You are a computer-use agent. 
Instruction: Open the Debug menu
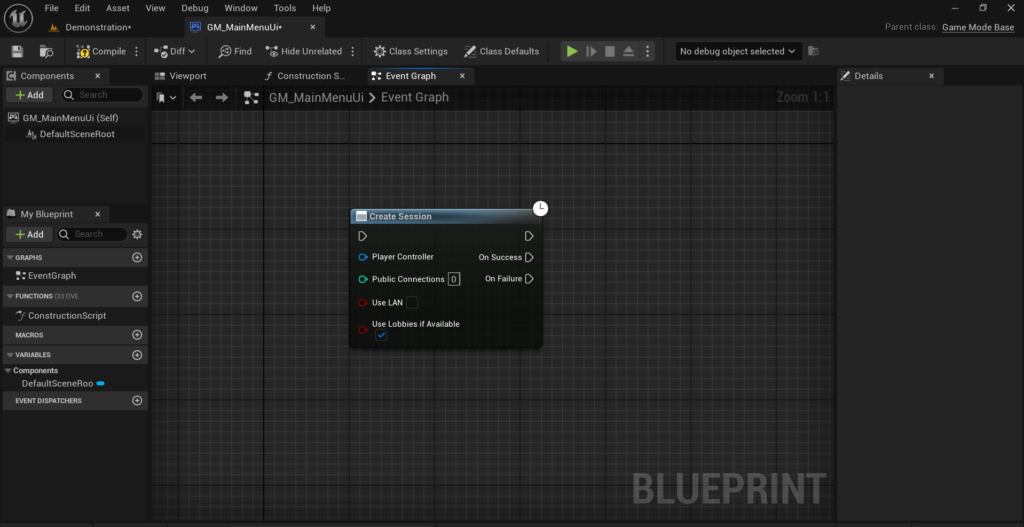point(195,8)
